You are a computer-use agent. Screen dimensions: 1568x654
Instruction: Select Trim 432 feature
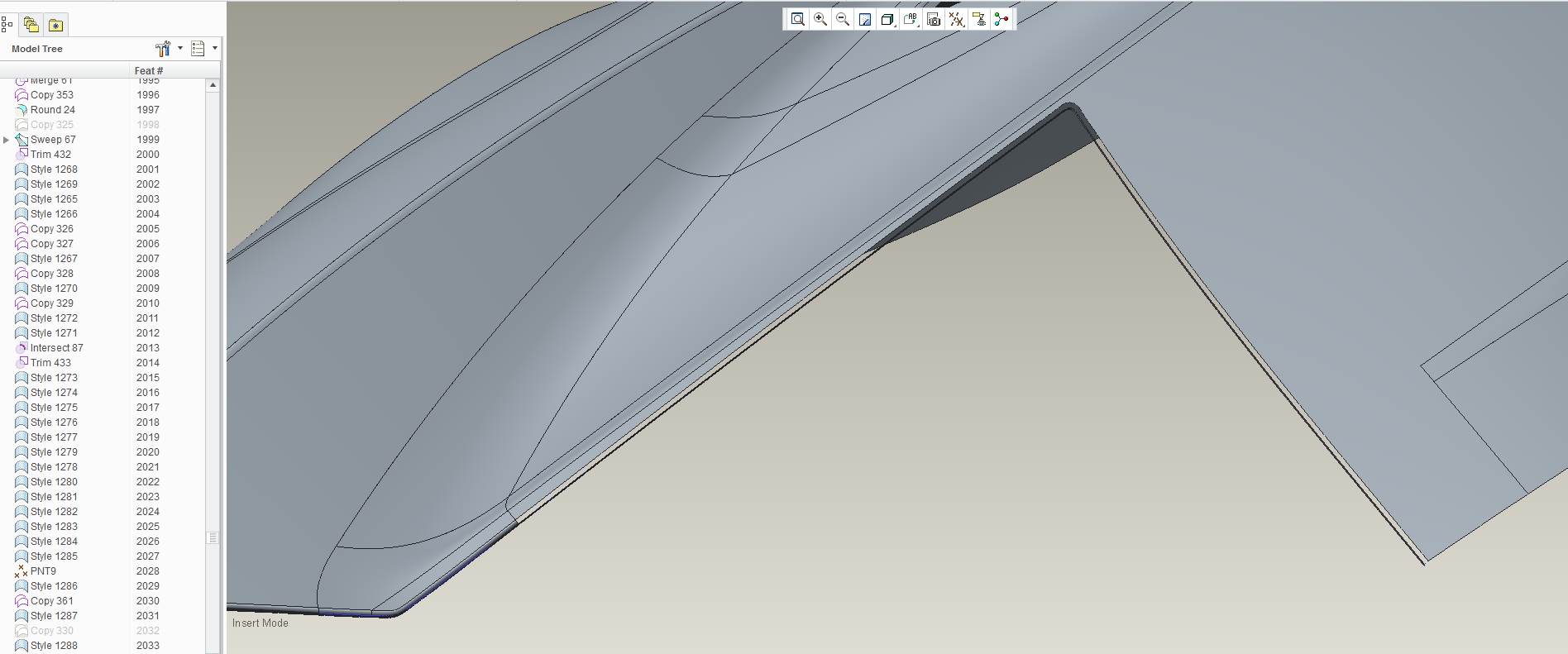tap(50, 155)
